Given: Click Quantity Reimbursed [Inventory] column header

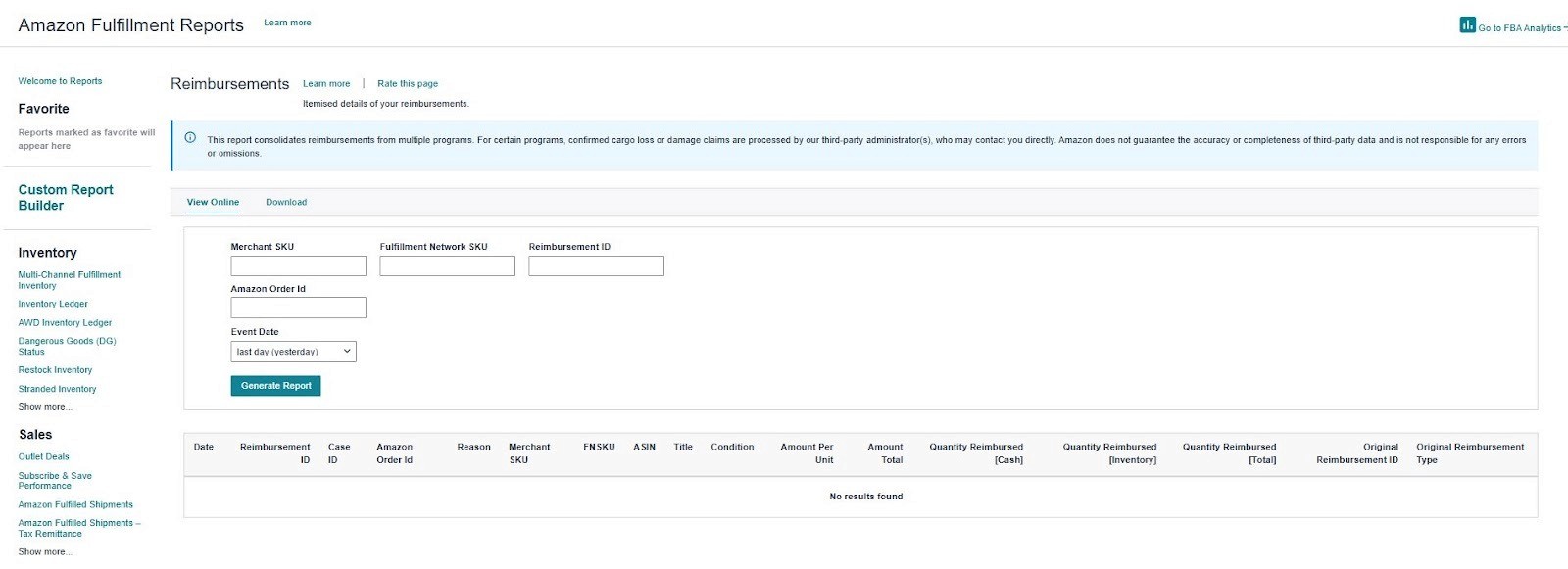Looking at the screenshot, I should 1110,453.
